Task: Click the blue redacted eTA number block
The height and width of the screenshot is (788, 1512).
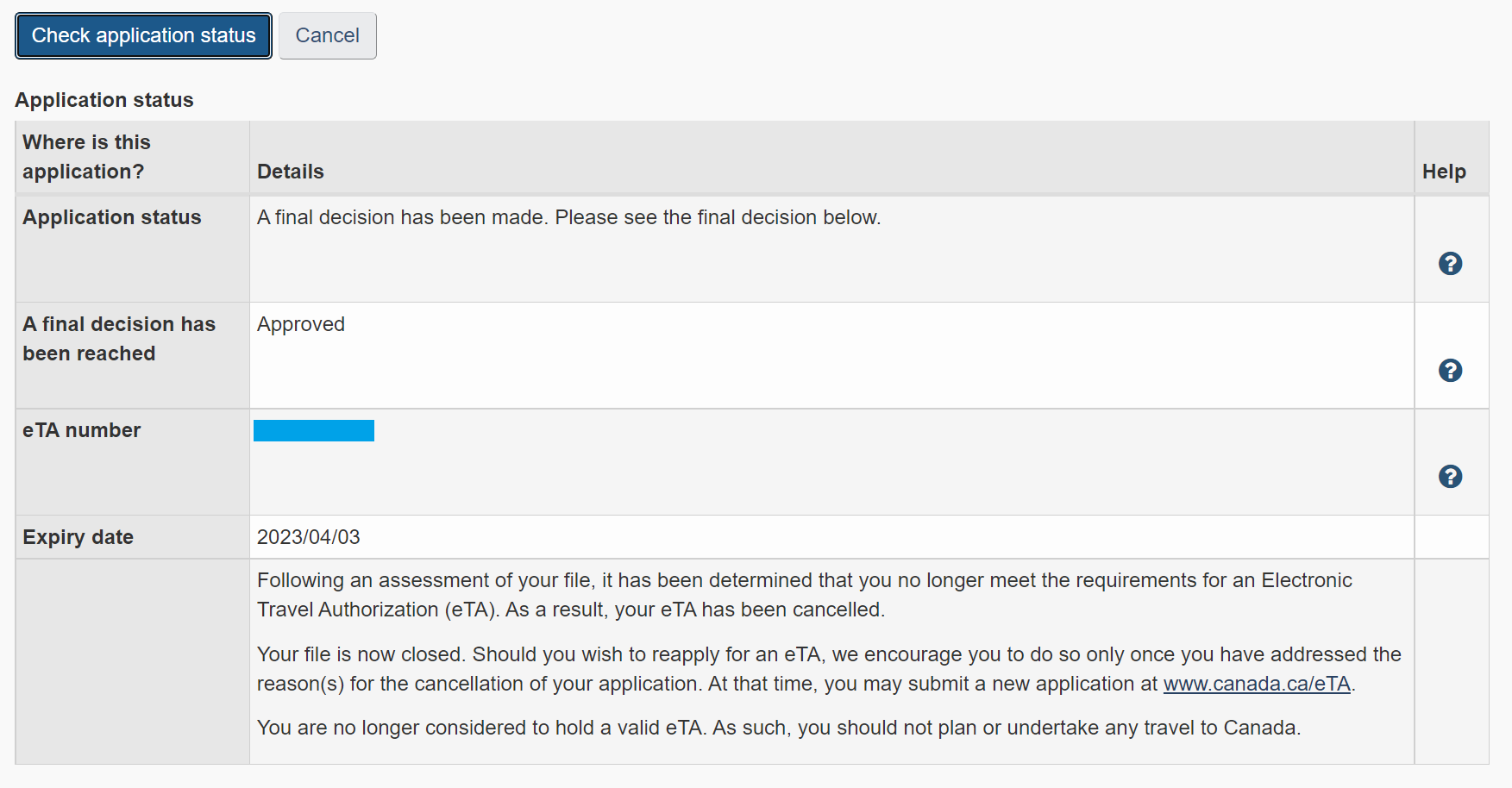Action: (x=314, y=430)
